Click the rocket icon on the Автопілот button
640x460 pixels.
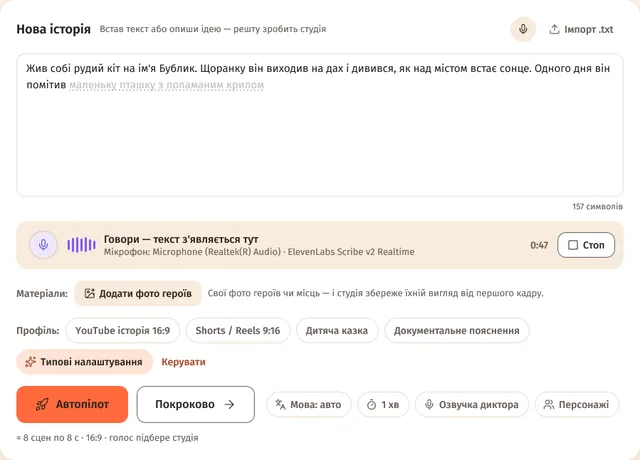42,404
